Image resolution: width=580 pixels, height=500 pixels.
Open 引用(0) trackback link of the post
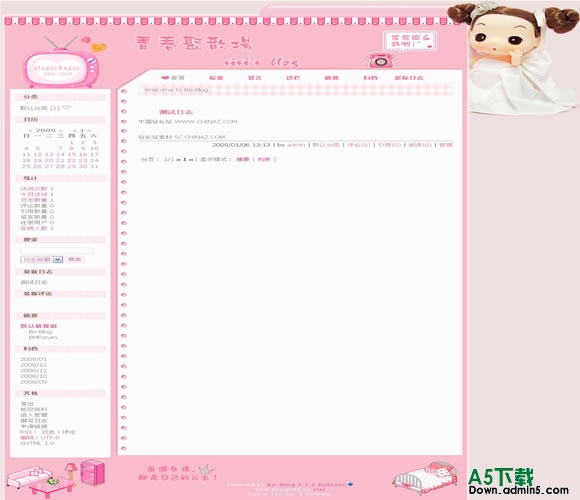pyautogui.click(x=389, y=145)
